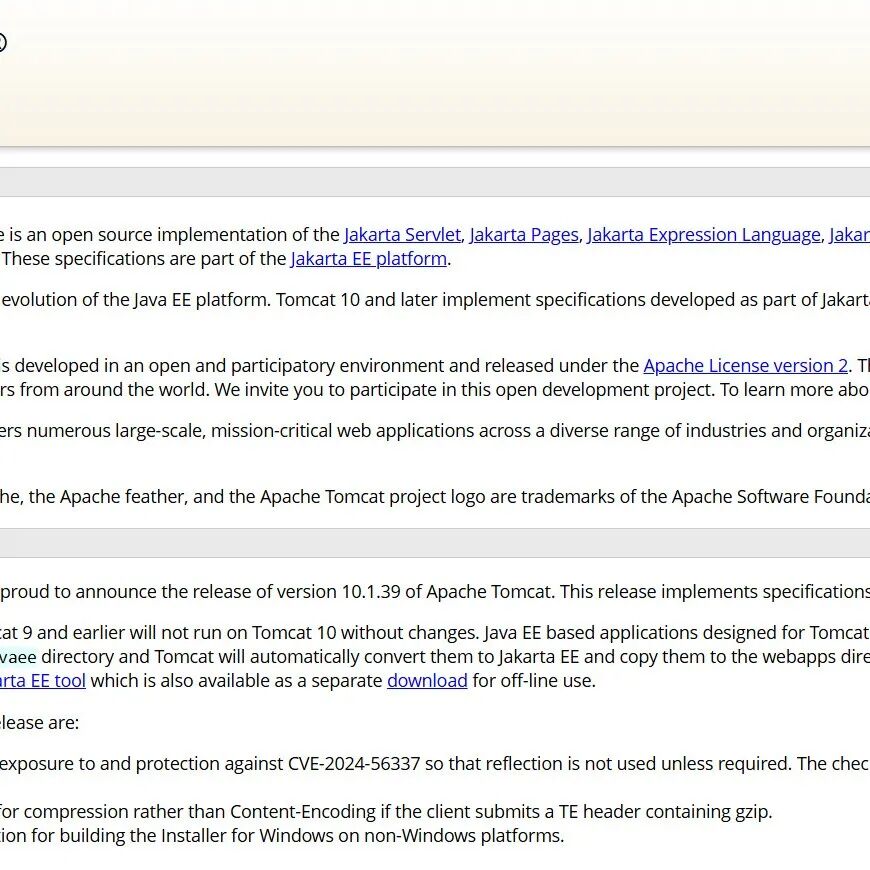Open the migration 'arta EE tool' link
Screen dimensions: 870x870
click(x=42, y=680)
